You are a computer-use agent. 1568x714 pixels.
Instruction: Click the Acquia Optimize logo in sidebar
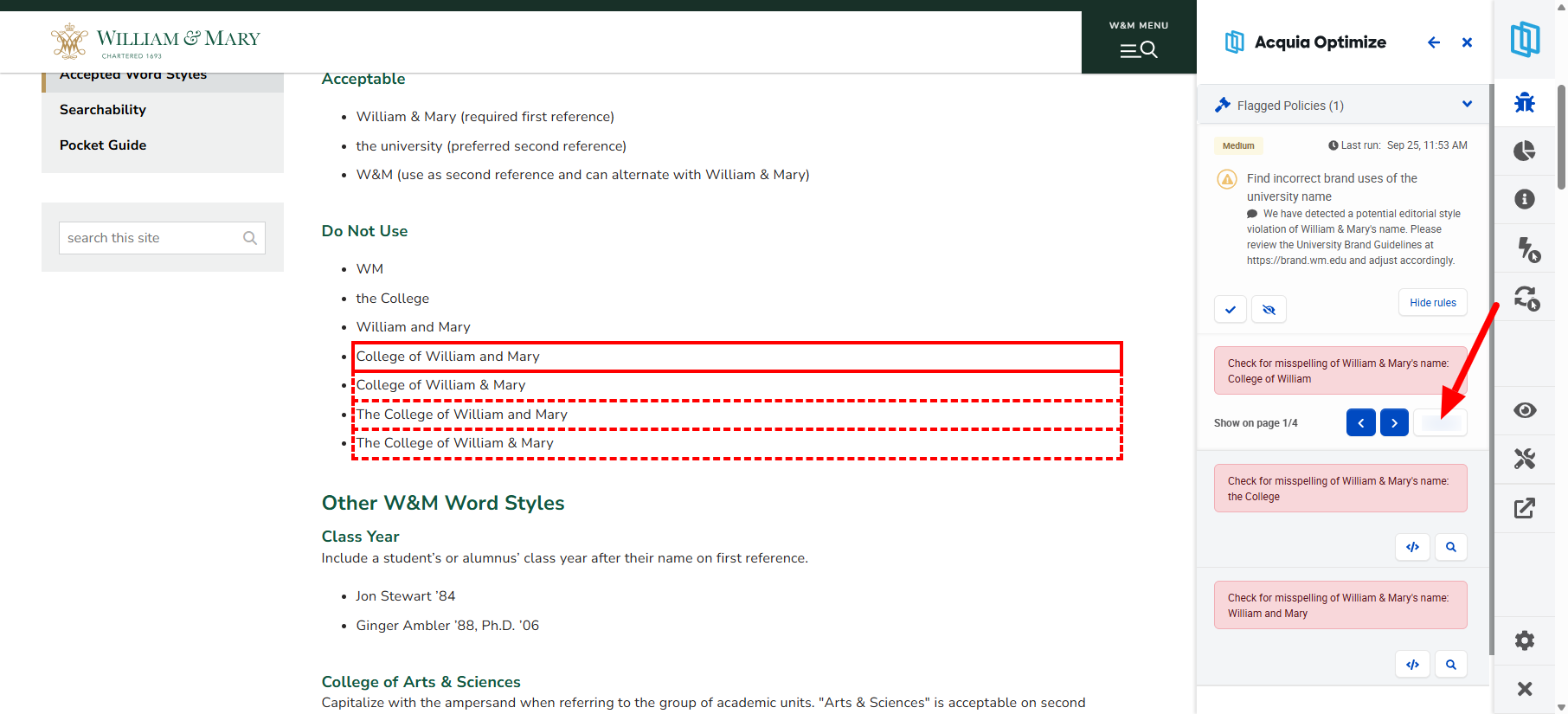click(1525, 40)
